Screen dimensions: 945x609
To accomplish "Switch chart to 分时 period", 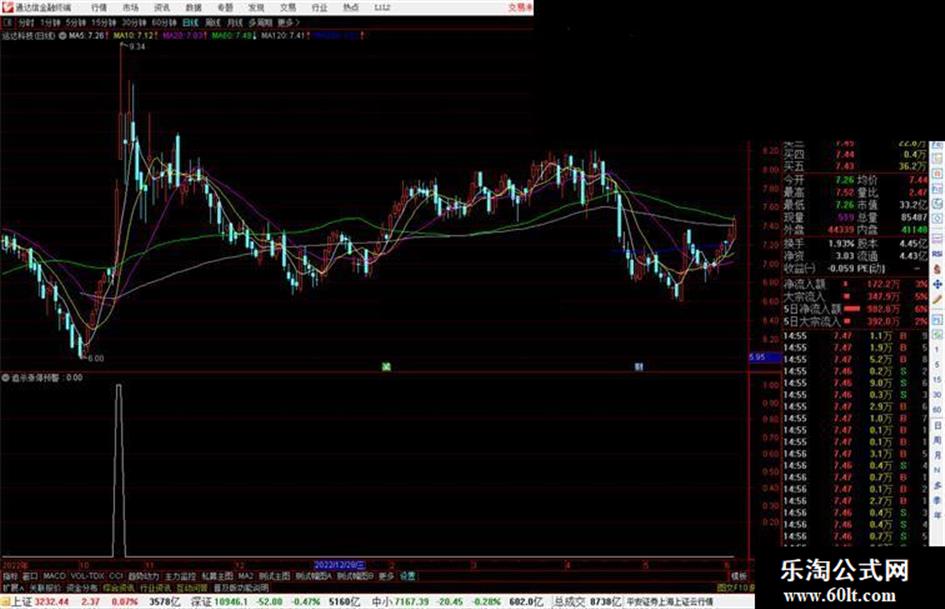I will click(x=25, y=23).
